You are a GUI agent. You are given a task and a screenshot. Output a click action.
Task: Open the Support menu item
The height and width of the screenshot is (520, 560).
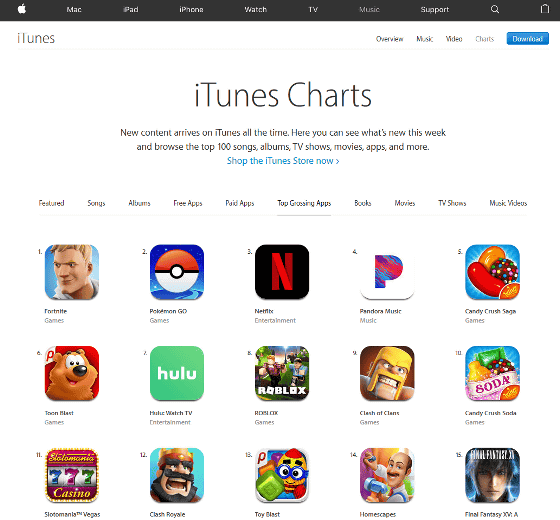(x=435, y=10)
